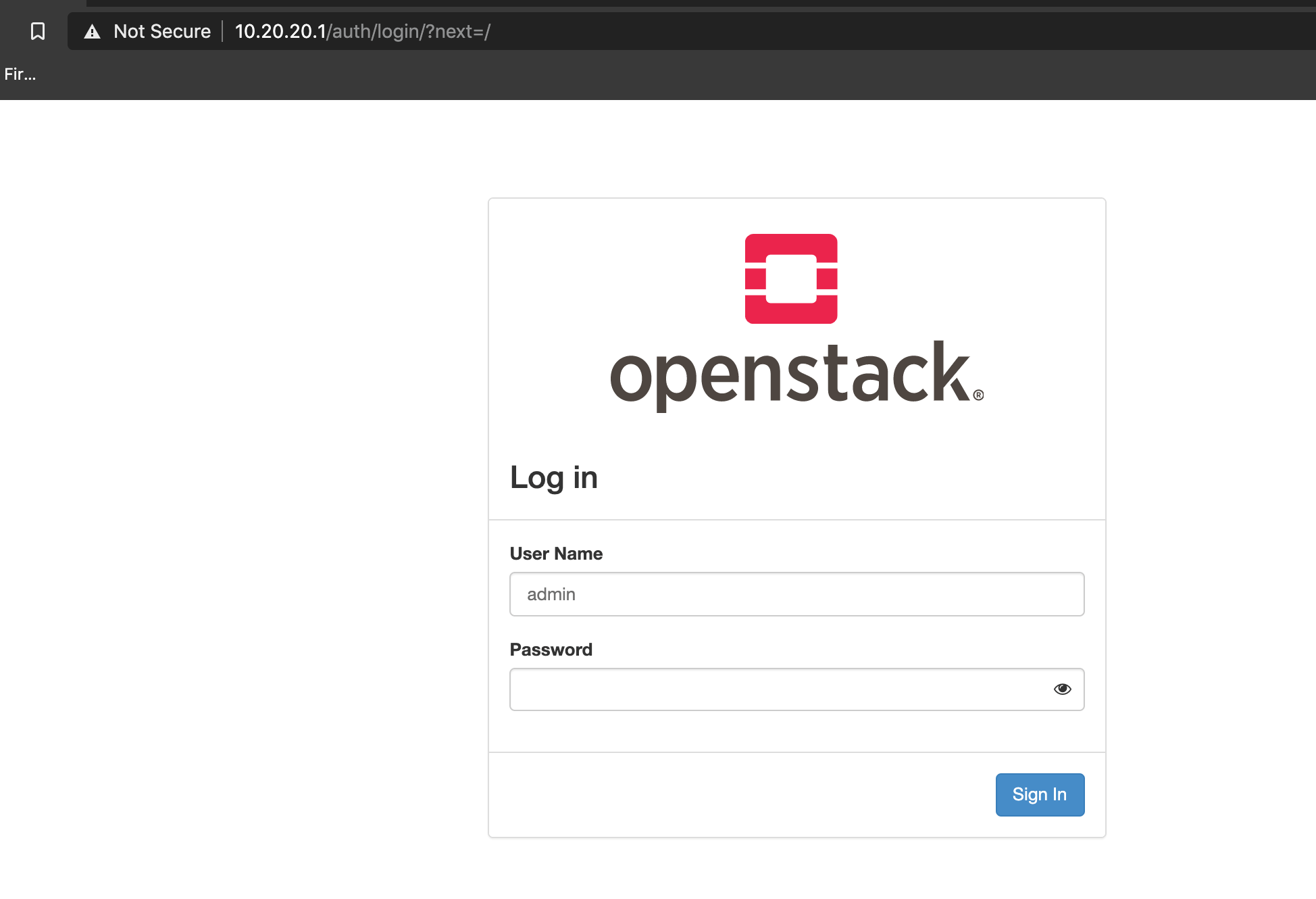Click the bookmark icon in the browser toolbar

(x=38, y=31)
